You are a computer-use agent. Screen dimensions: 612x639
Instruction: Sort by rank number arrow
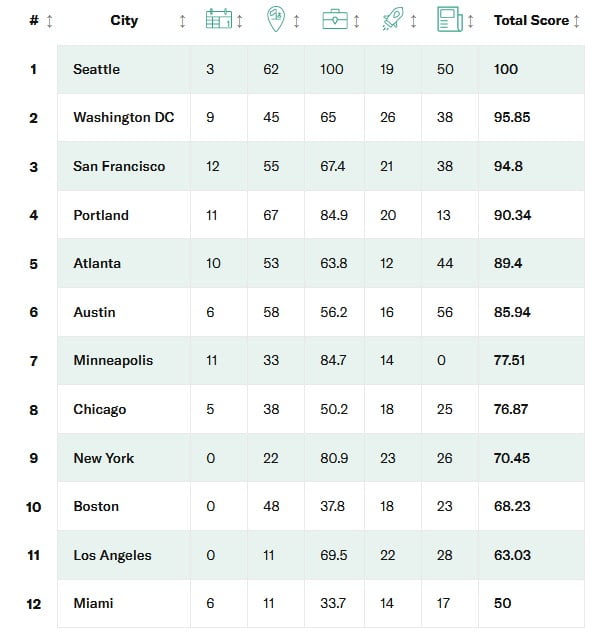point(50,21)
